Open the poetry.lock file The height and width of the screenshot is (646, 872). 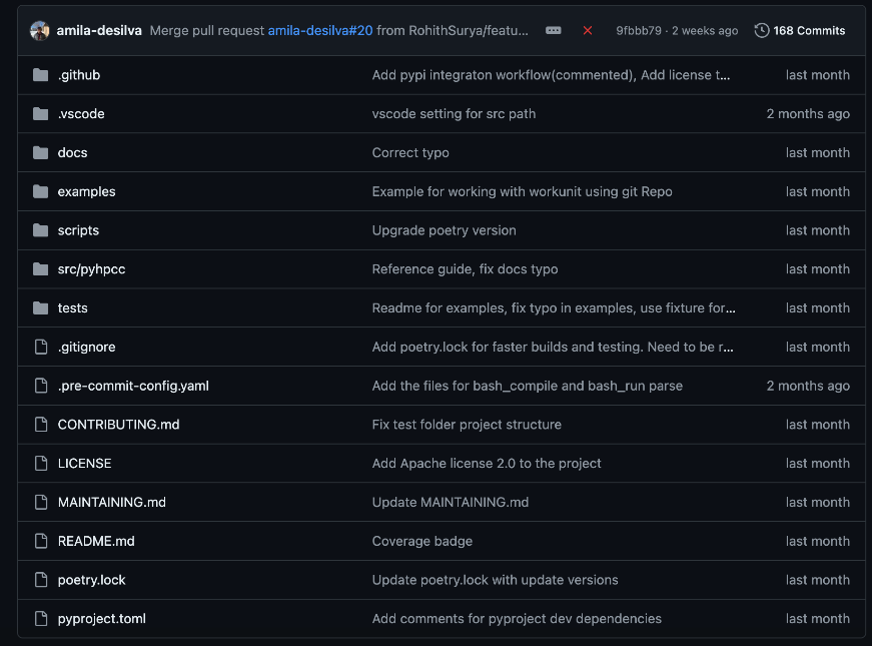[92, 580]
